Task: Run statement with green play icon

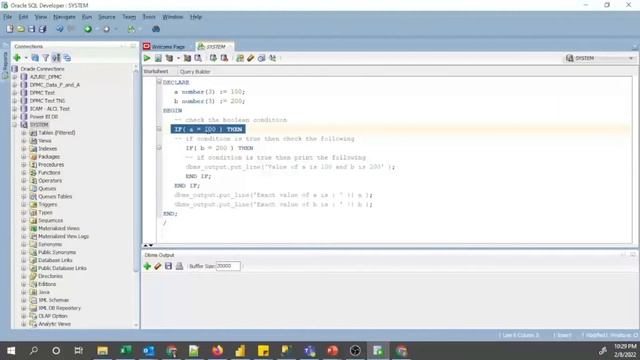Action: click(147, 58)
